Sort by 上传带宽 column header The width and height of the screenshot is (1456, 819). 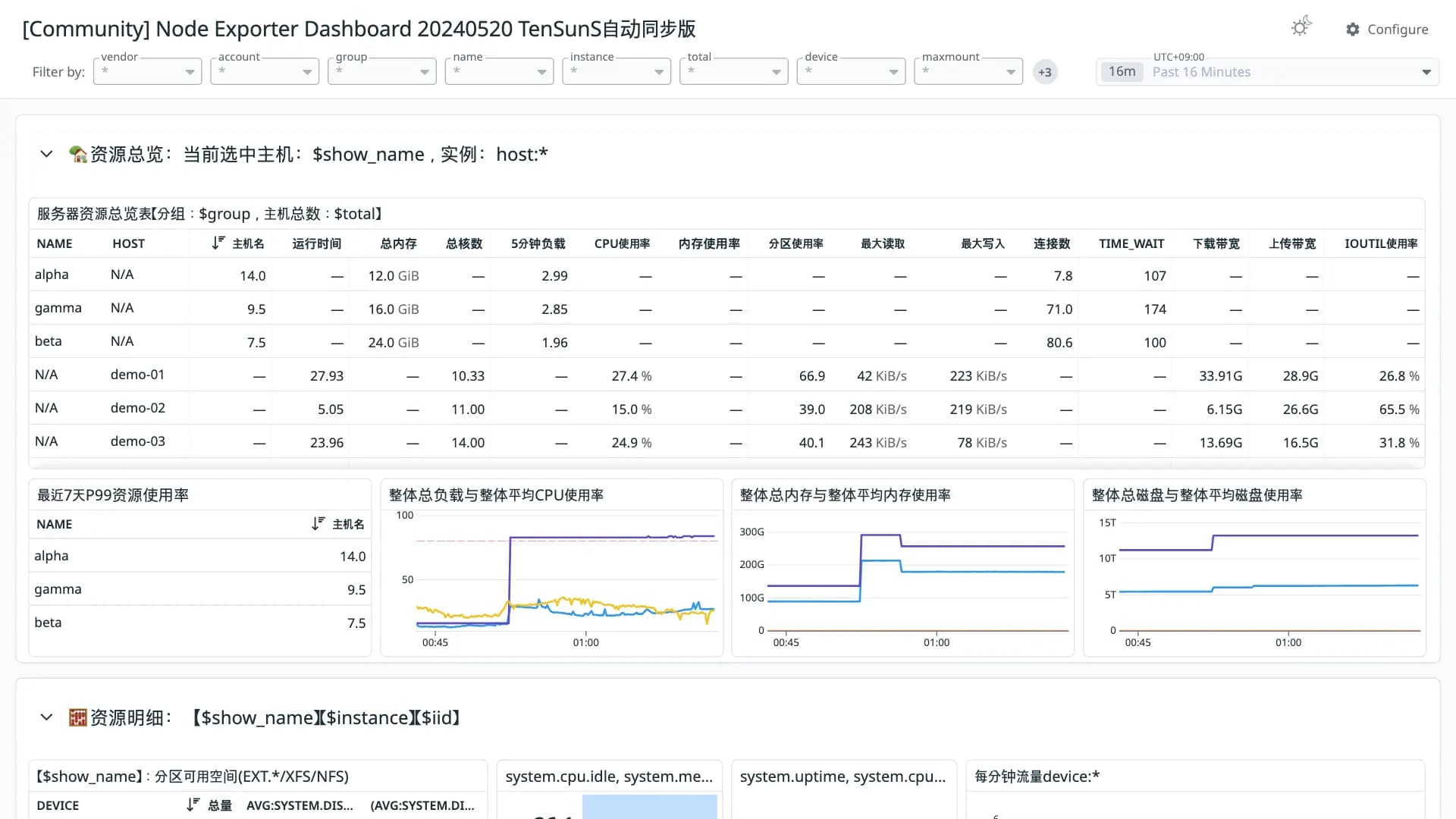tap(1292, 243)
